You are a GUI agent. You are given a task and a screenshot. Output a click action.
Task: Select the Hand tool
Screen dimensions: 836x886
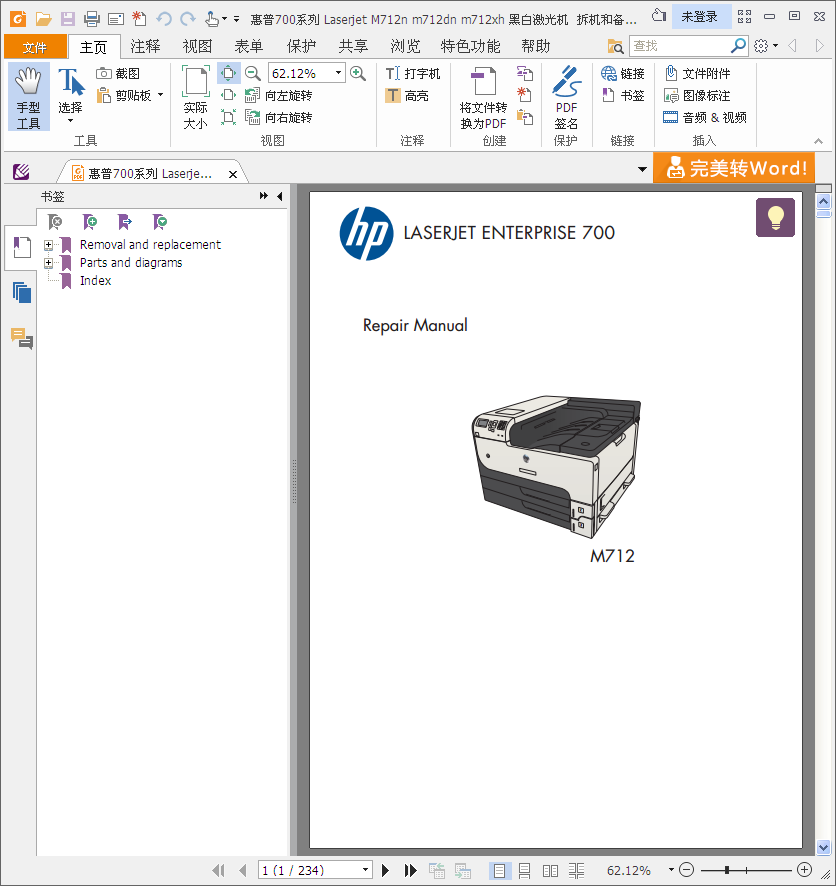28,97
